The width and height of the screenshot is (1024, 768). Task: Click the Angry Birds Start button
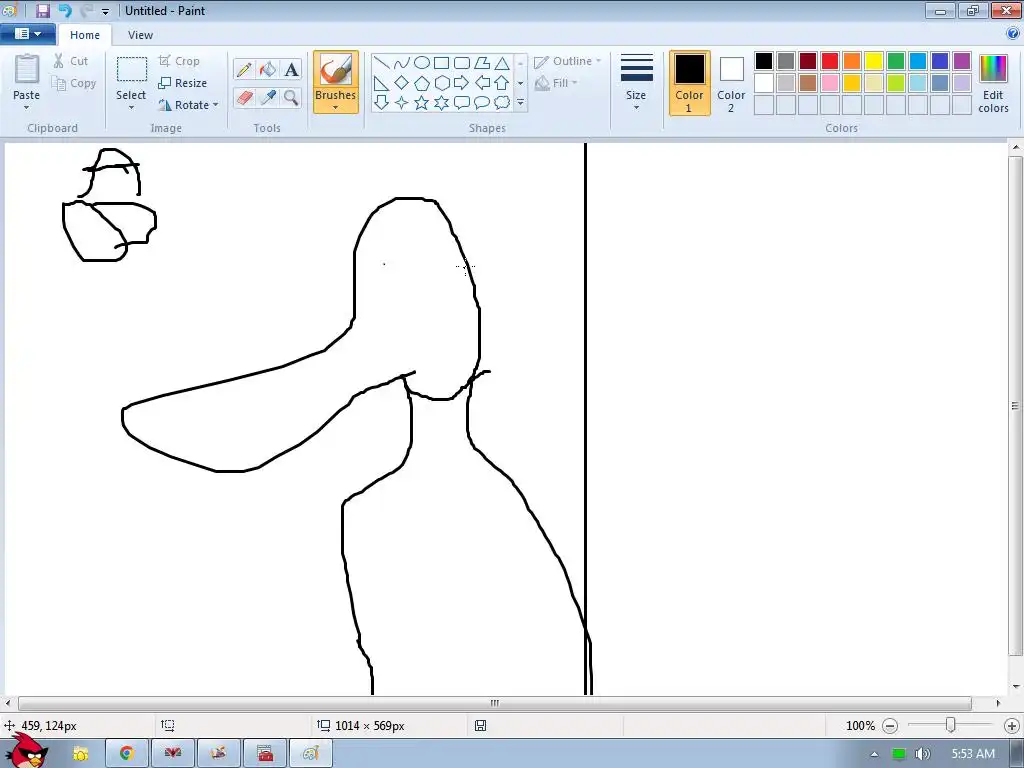pyautogui.click(x=27, y=751)
